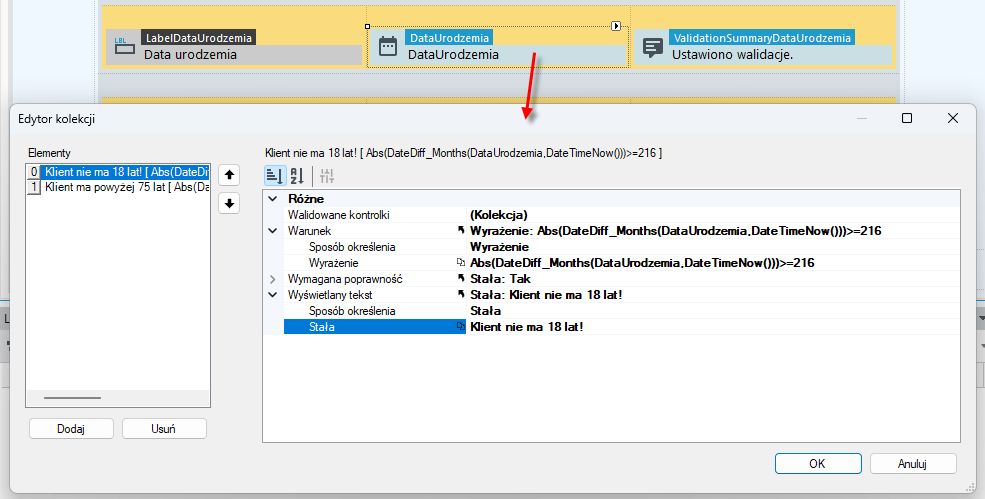985x499 pixels.
Task: Click the Wymagana poprawność property label
Action: pyautogui.click(x=345, y=278)
